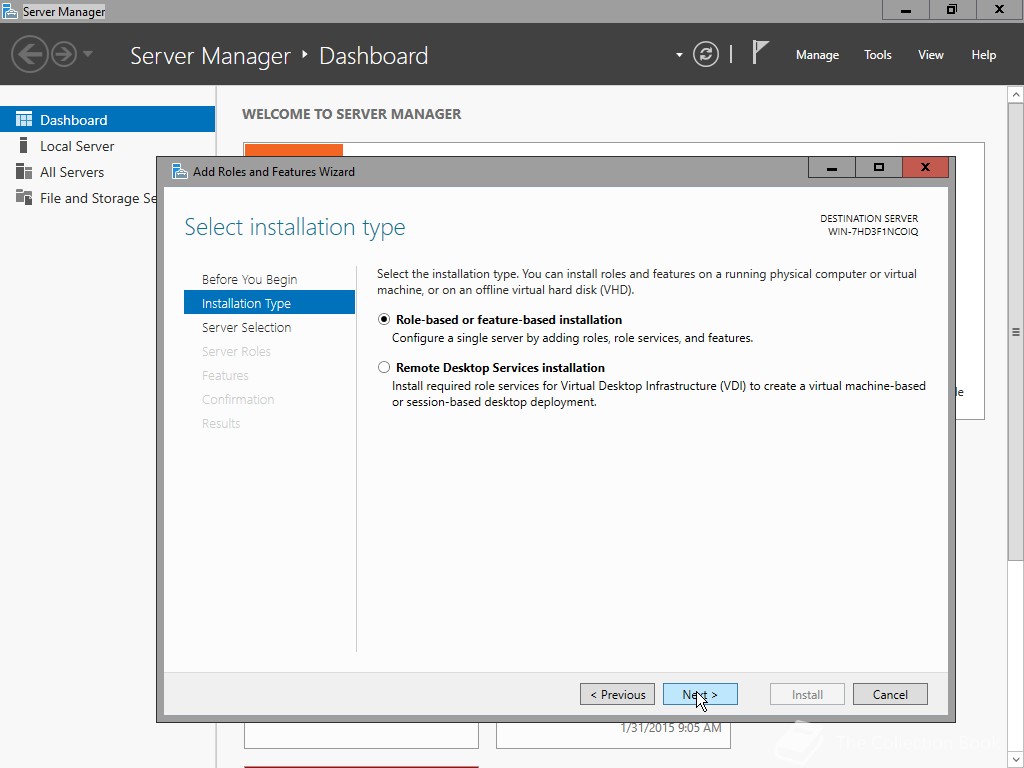Image resolution: width=1024 pixels, height=768 pixels.
Task: Click the grayed Results step
Action: 221,423
